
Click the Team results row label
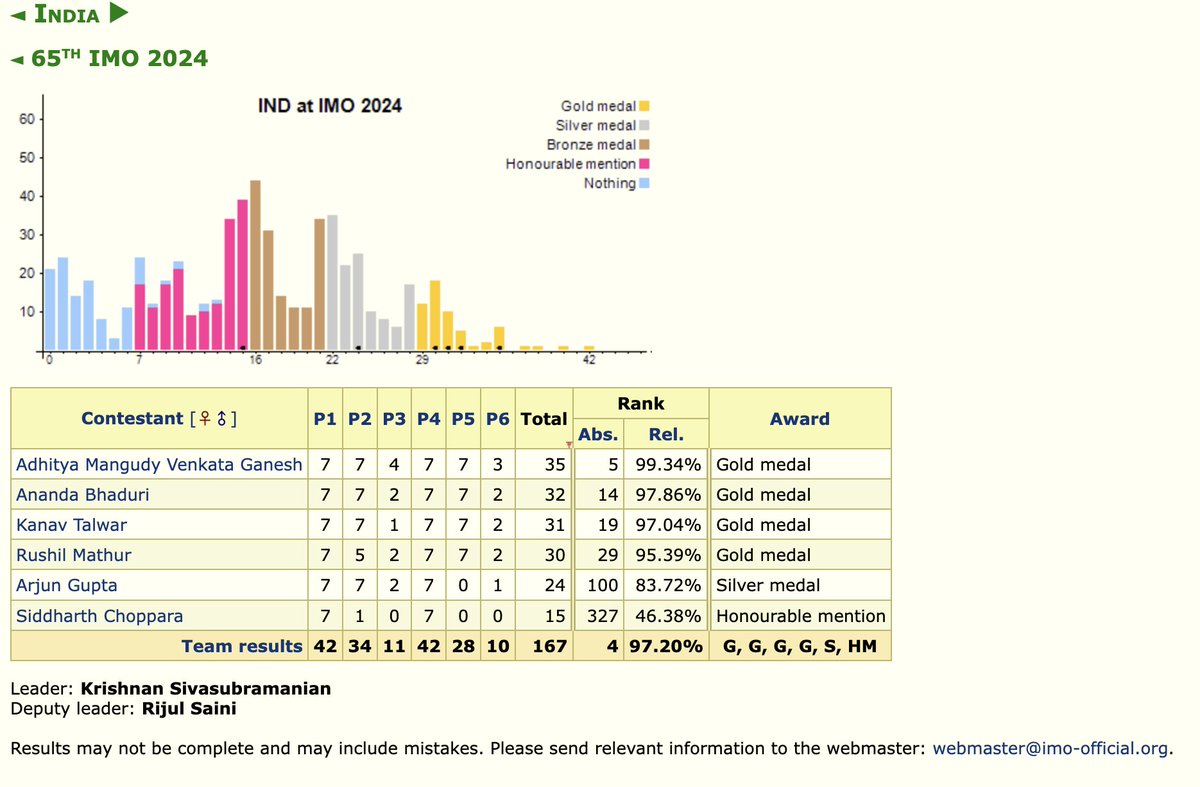pos(241,646)
